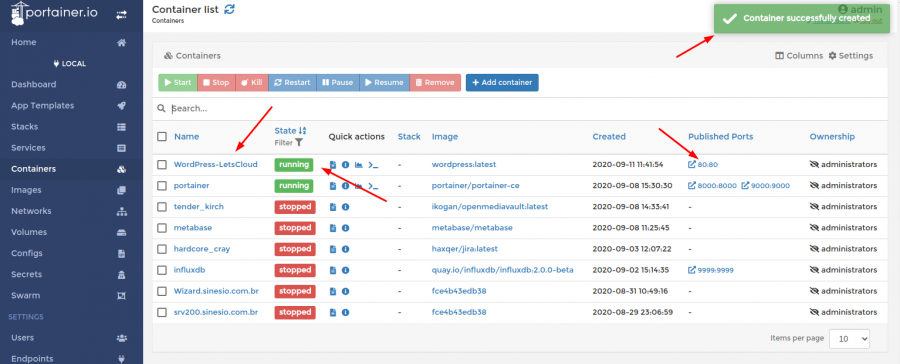900x364 pixels.
Task: Click the Remove button
Action: [x=435, y=83]
